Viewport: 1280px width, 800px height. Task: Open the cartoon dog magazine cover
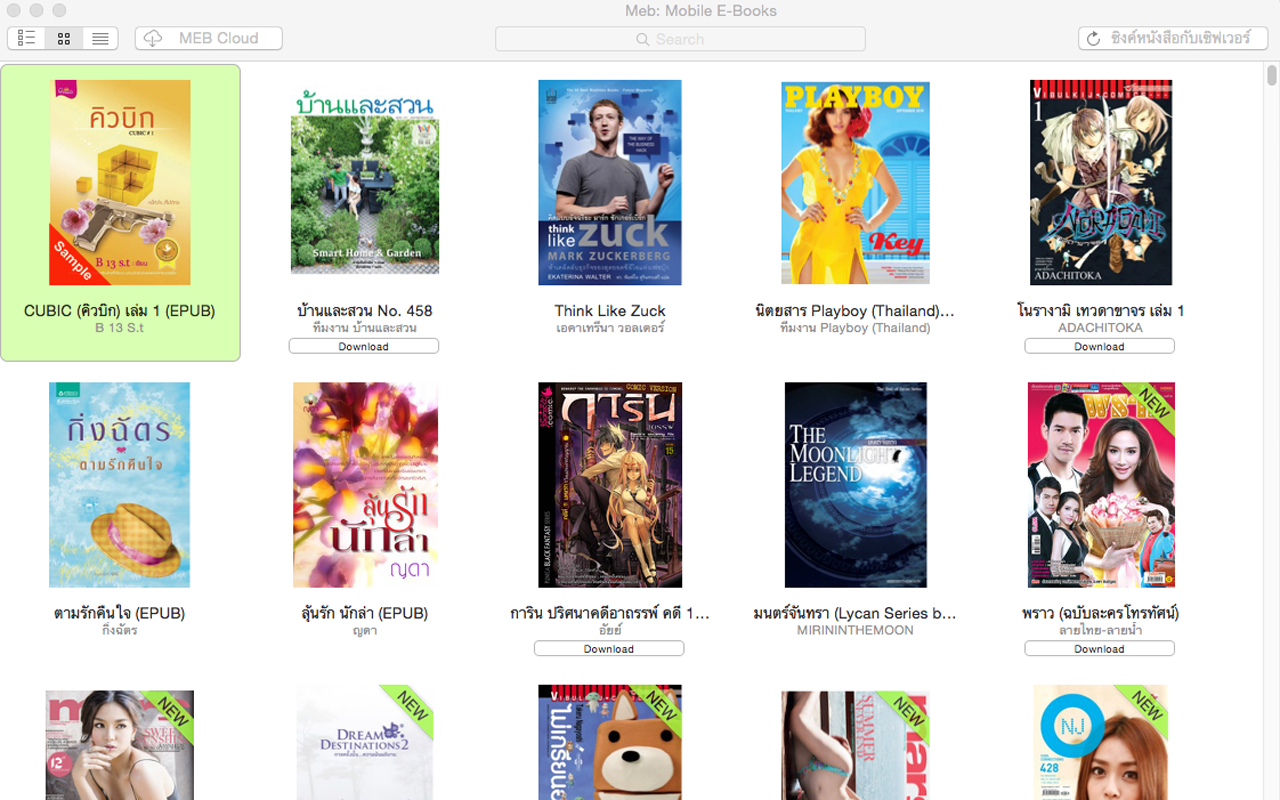pyautogui.click(x=609, y=743)
